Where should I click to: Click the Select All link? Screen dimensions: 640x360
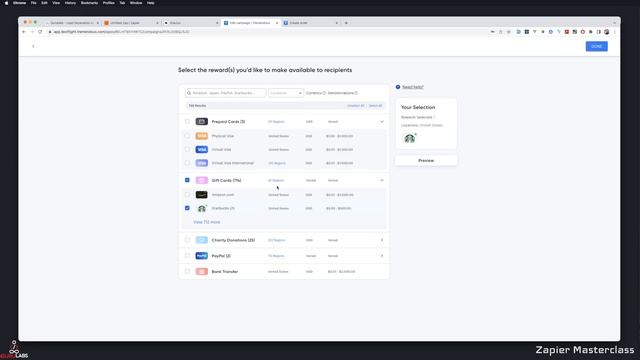tap(375, 106)
